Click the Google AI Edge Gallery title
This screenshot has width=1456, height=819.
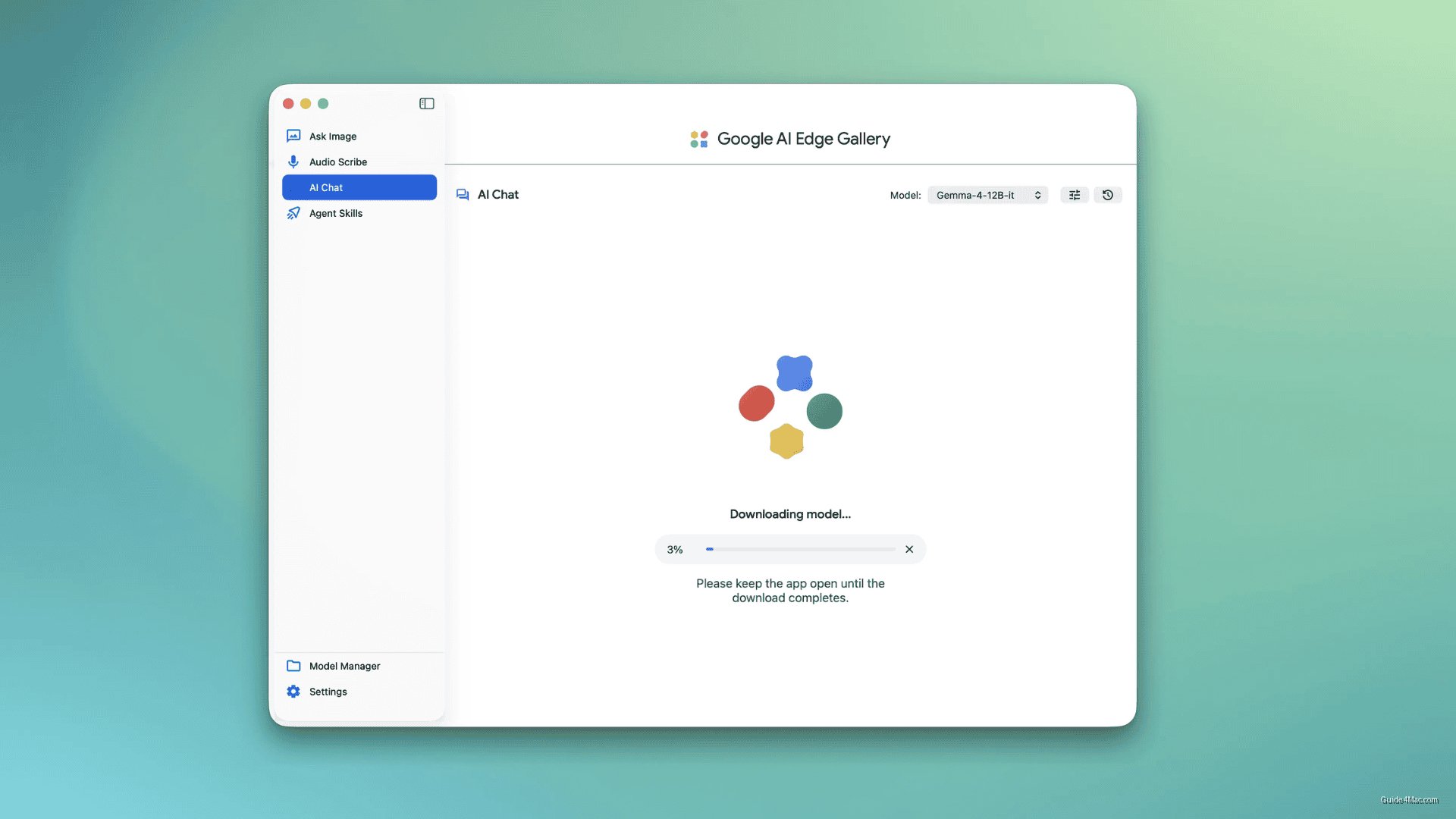pyautogui.click(x=804, y=140)
